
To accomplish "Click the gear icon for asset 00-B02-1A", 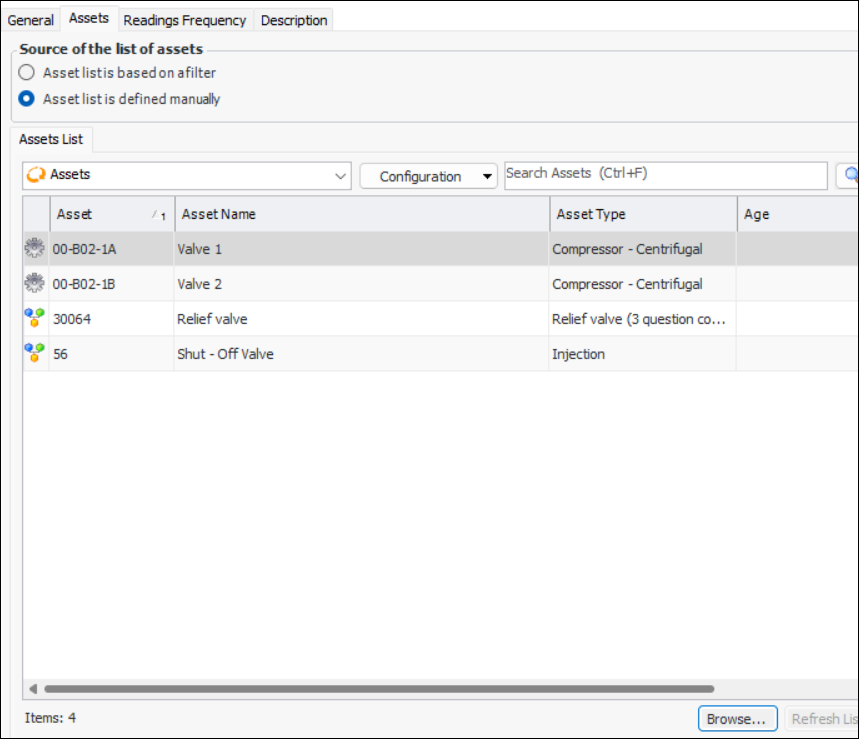I will pos(36,250).
